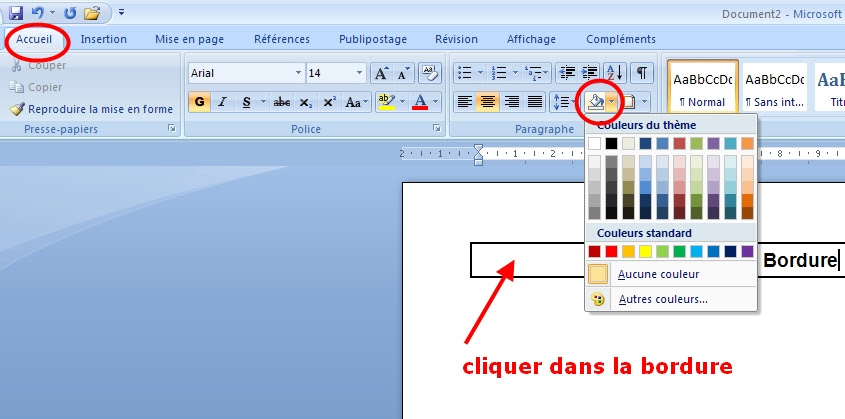Viewport: 845px width, 419px height.
Task: Click the indent marker on the ruler
Action: pos(479,155)
